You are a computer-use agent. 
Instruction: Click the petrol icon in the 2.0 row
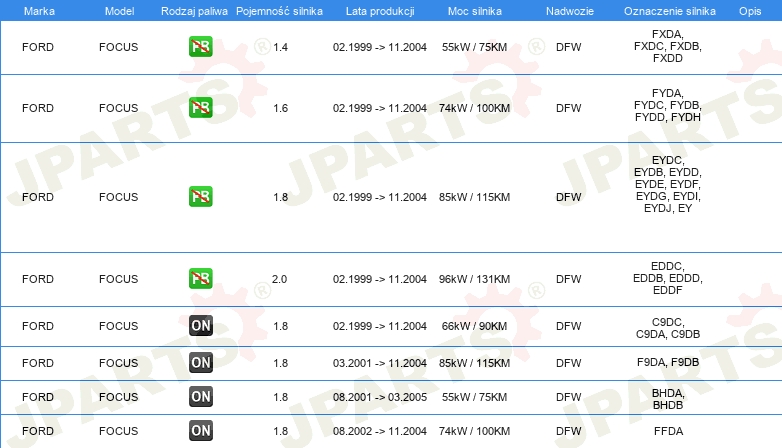tap(200, 278)
